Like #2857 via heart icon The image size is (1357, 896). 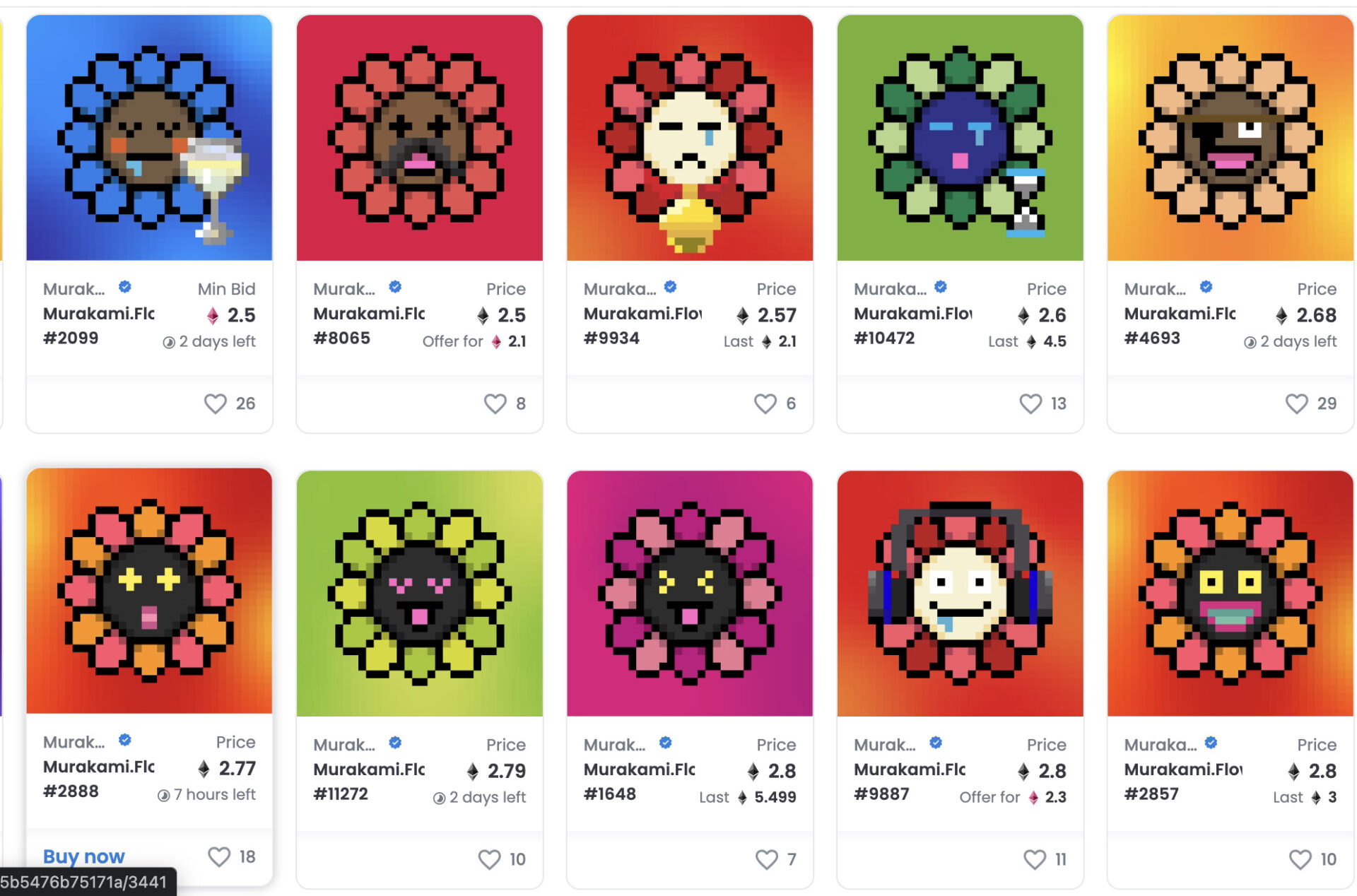tap(1300, 859)
